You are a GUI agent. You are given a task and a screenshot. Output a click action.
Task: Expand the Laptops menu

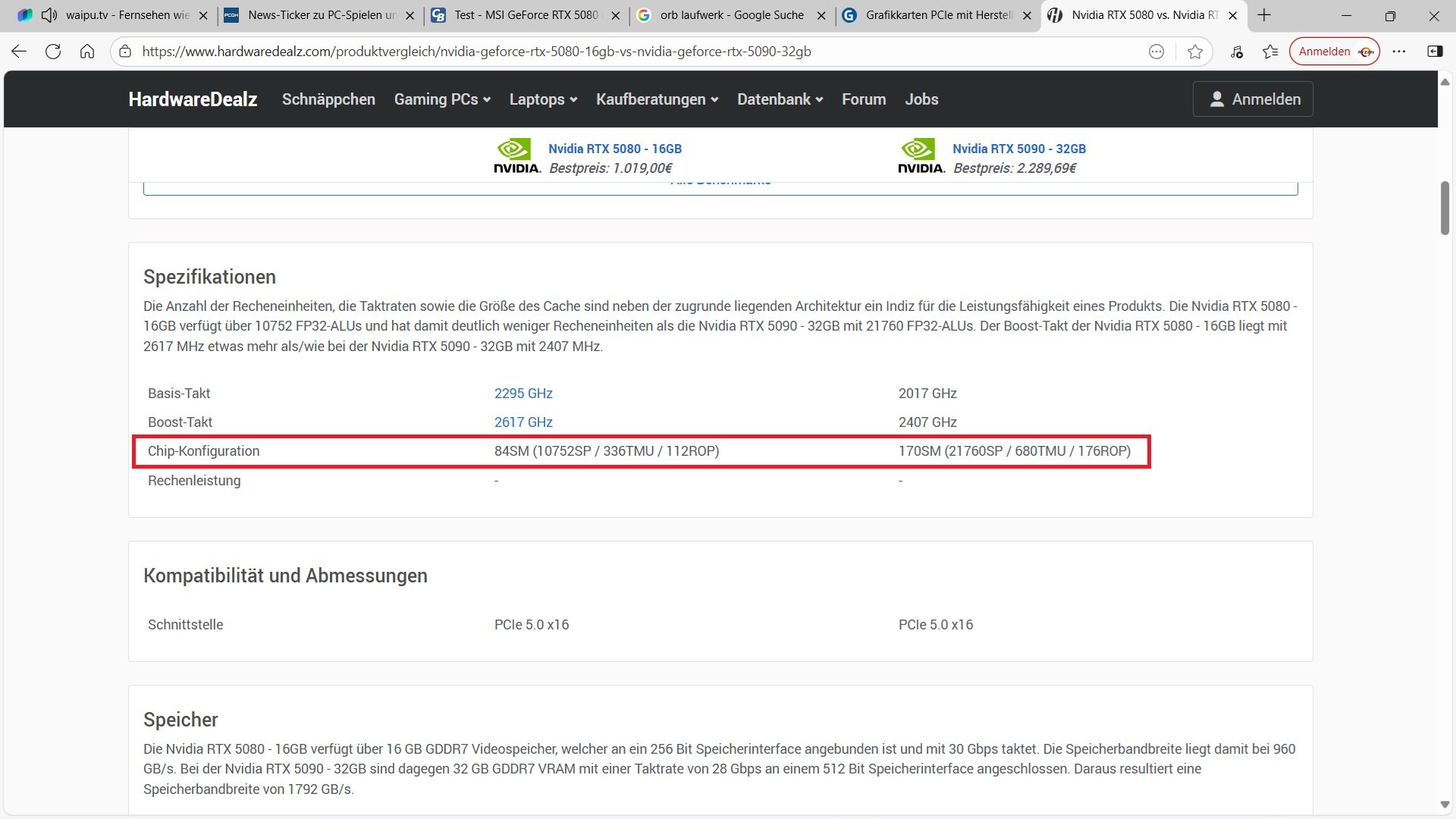coord(543,99)
